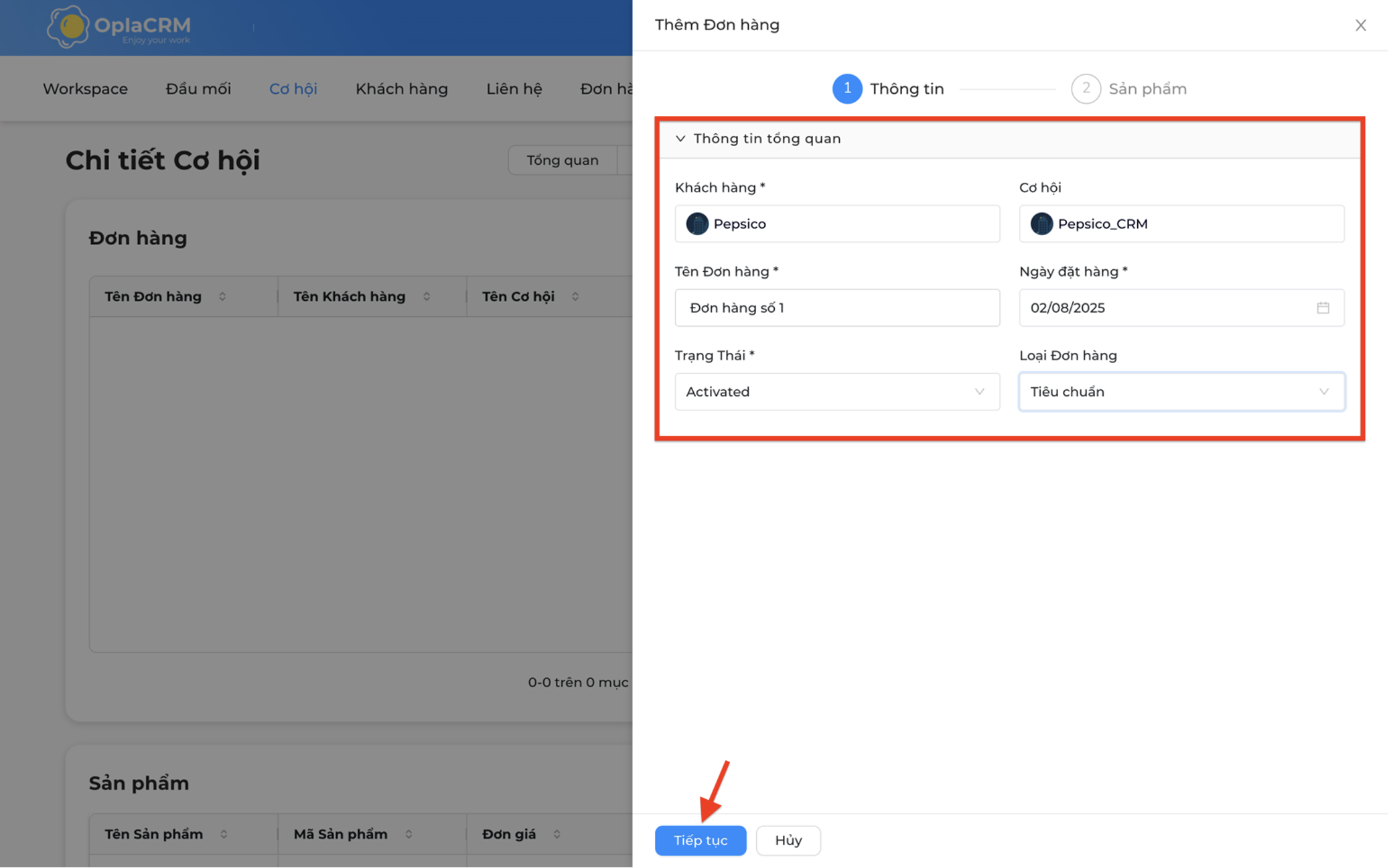Open the Workspace menu
The width and height of the screenshot is (1393, 868).
85,89
